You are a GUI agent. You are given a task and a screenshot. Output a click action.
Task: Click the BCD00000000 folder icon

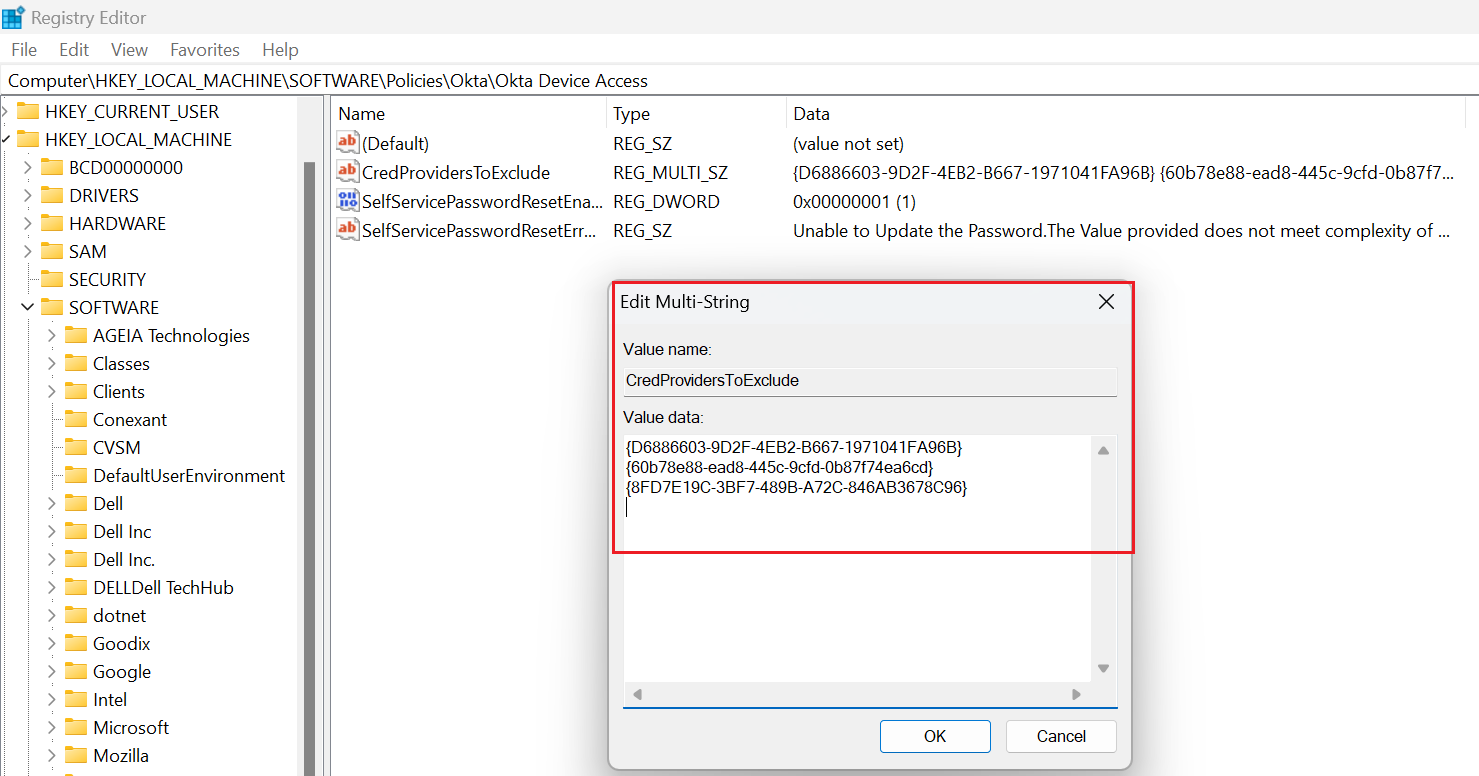point(52,168)
